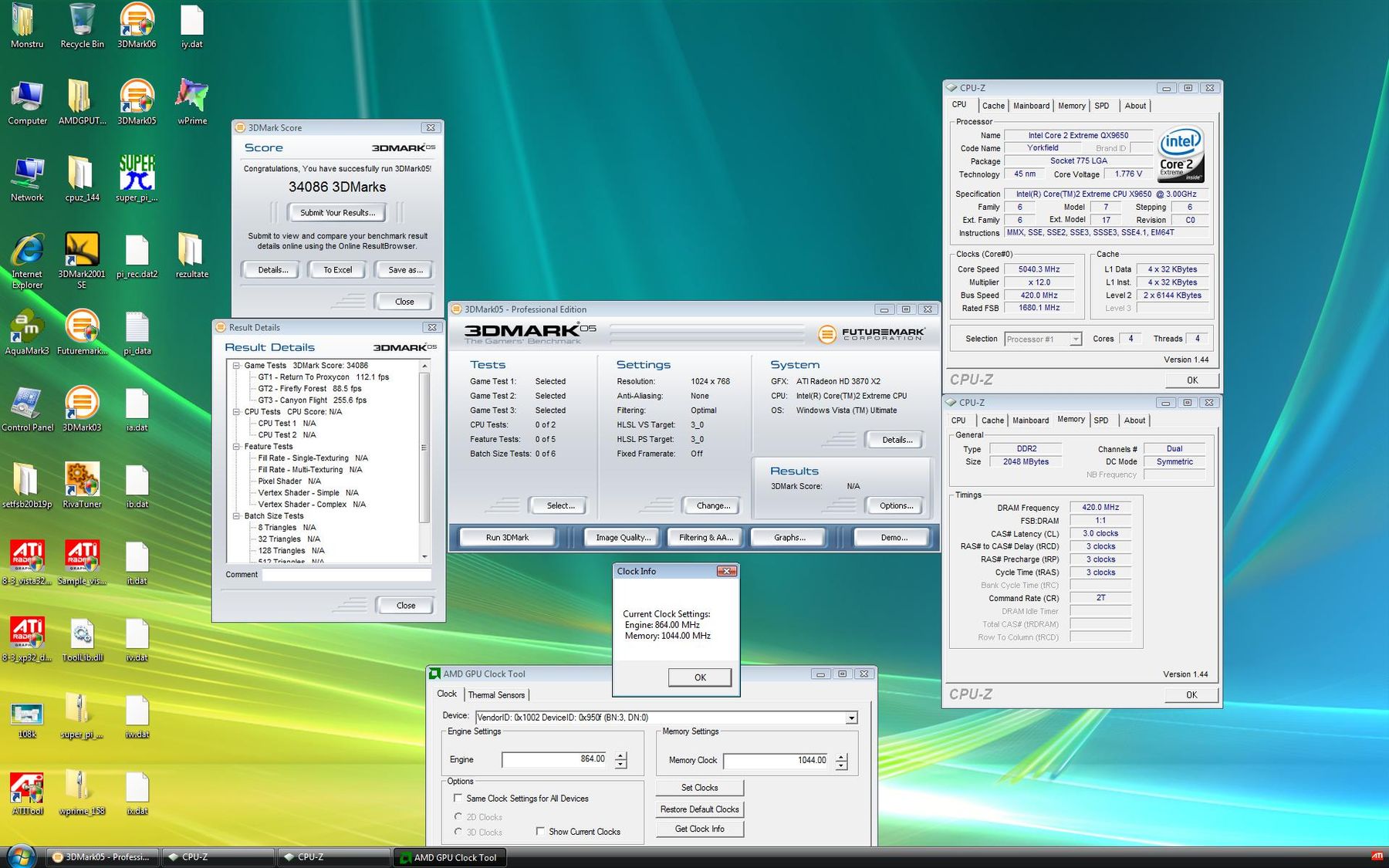The height and width of the screenshot is (868, 1389).
Task: Collapse the Feature Tests tree node
Action: (x=236, y=447)
